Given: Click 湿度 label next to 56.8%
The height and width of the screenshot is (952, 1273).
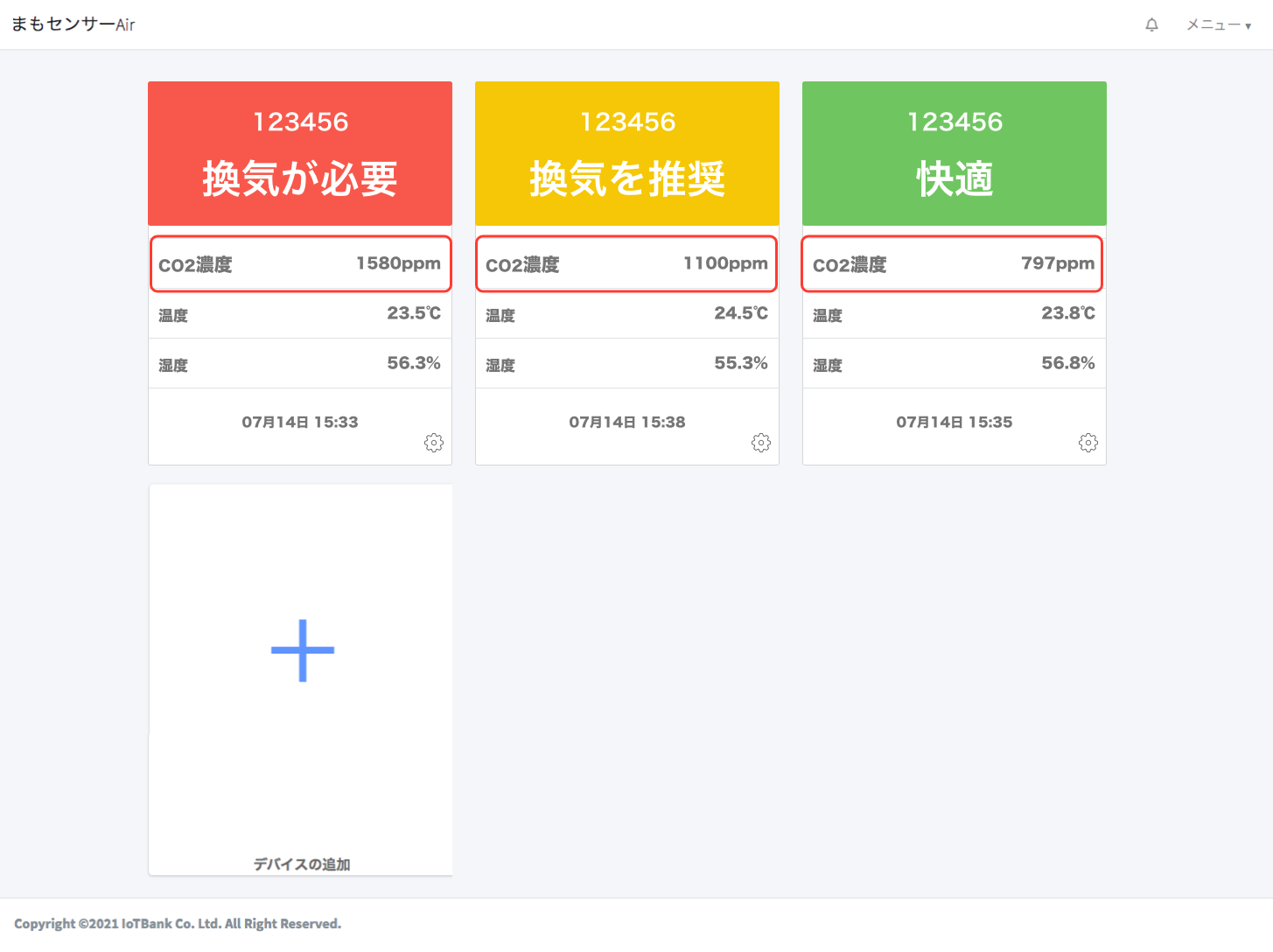Looking at the screenshot, I should [x=828, y=366].
